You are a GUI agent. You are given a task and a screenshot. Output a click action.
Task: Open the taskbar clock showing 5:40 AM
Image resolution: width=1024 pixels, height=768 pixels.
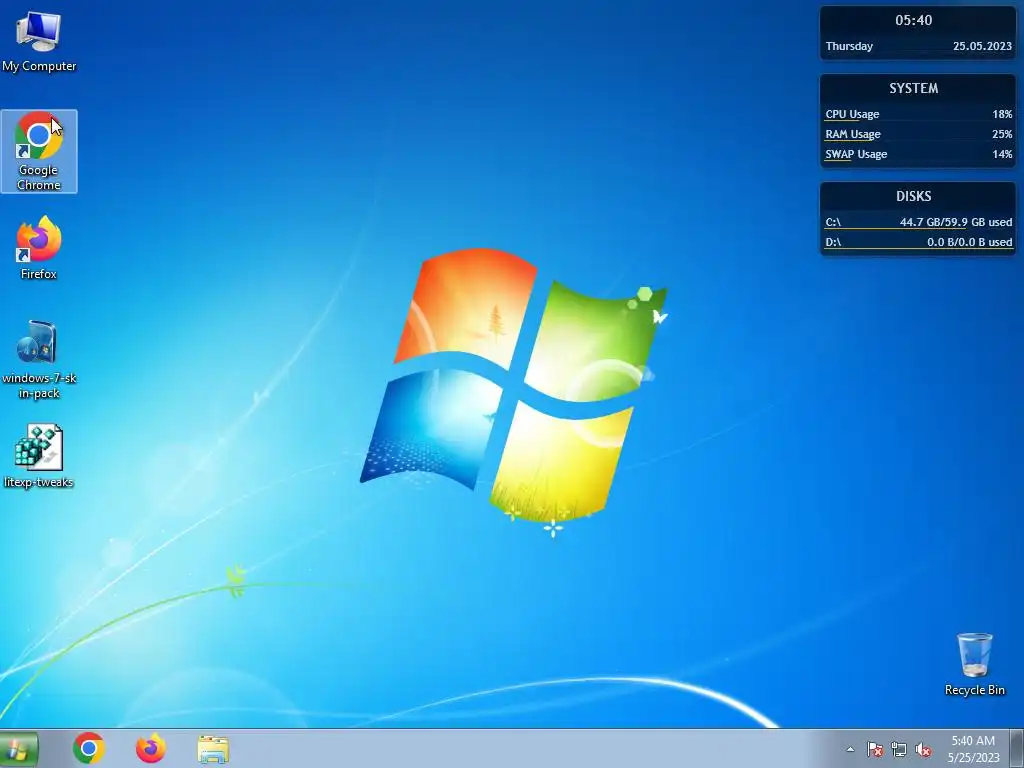click(973, 749)
